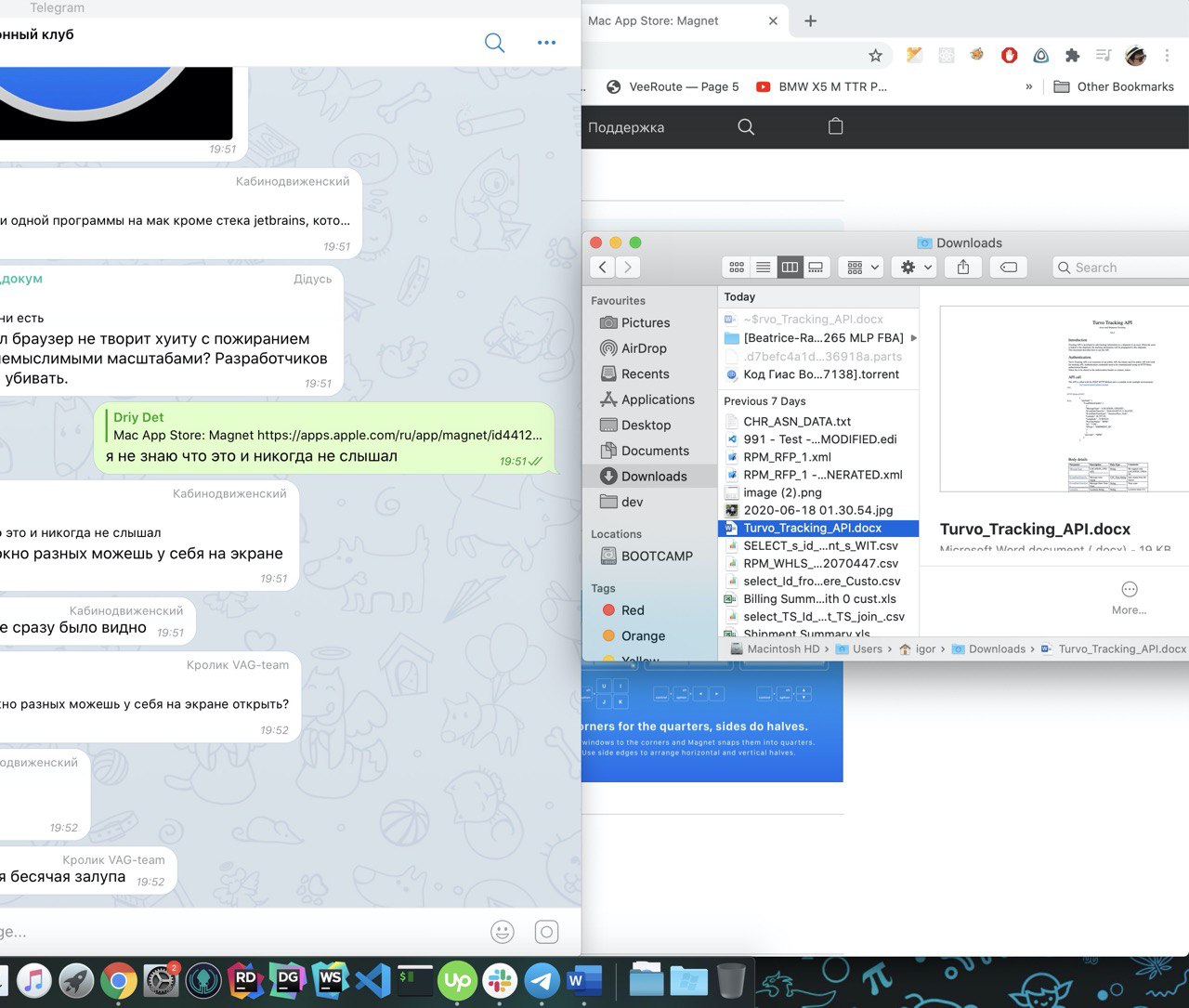Open Slack from the Dock
1189x1008 pixels.
click(x=500, y=981)
